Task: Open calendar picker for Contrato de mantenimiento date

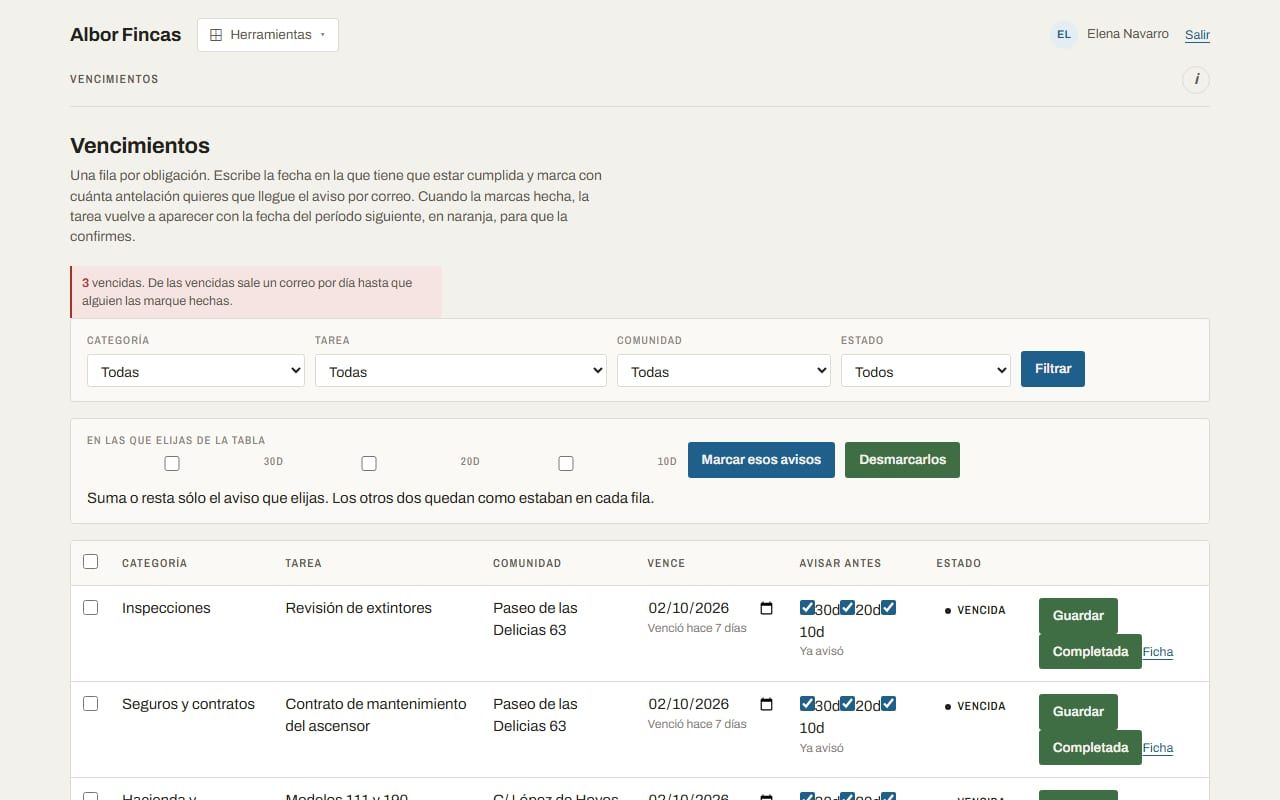Action: (x=767, y=704)
